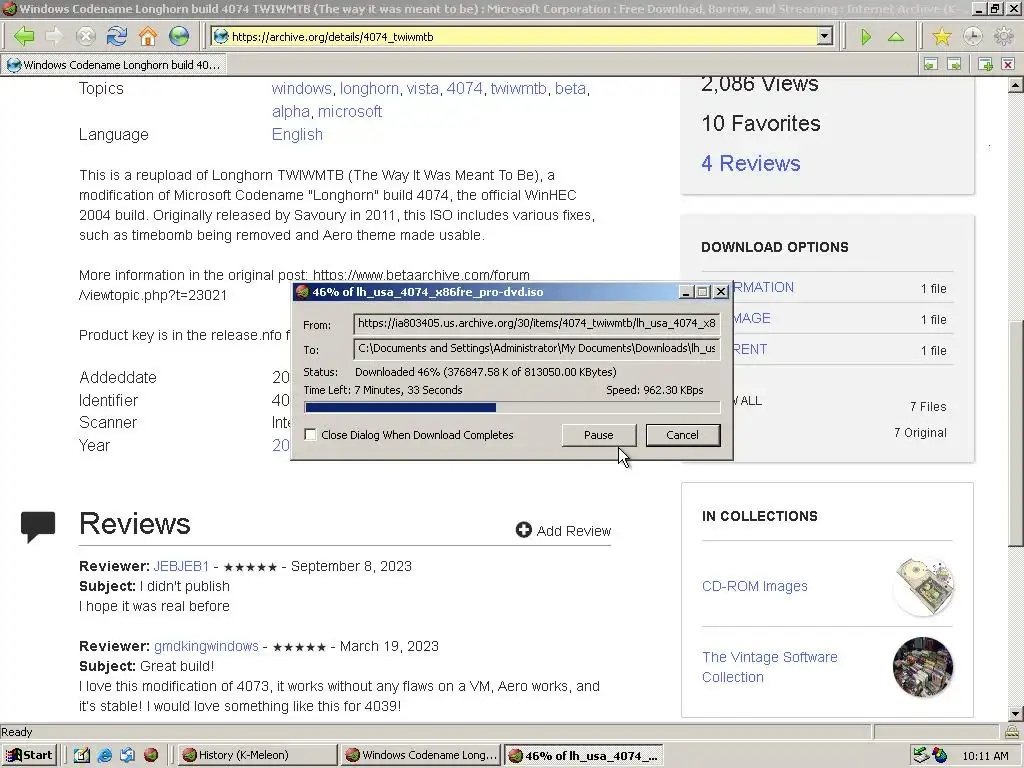The image size is (1024, 768).
Task: Switch to the previous tab icon
Action: tap(931, 64)
